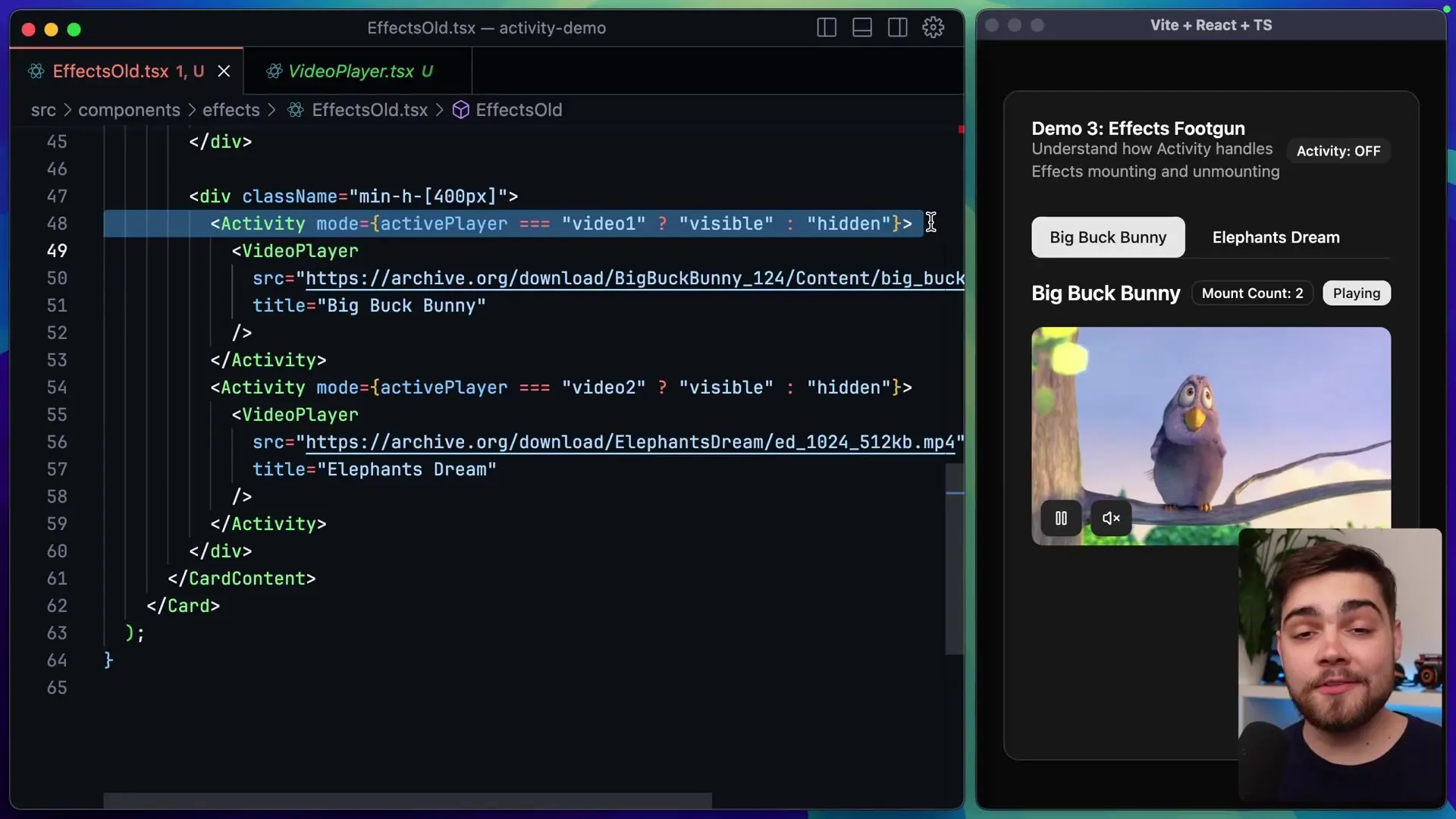Click the vertical scrollbar thumb in editor
This screenshot has height=819, width=1456.
(954, 559)
